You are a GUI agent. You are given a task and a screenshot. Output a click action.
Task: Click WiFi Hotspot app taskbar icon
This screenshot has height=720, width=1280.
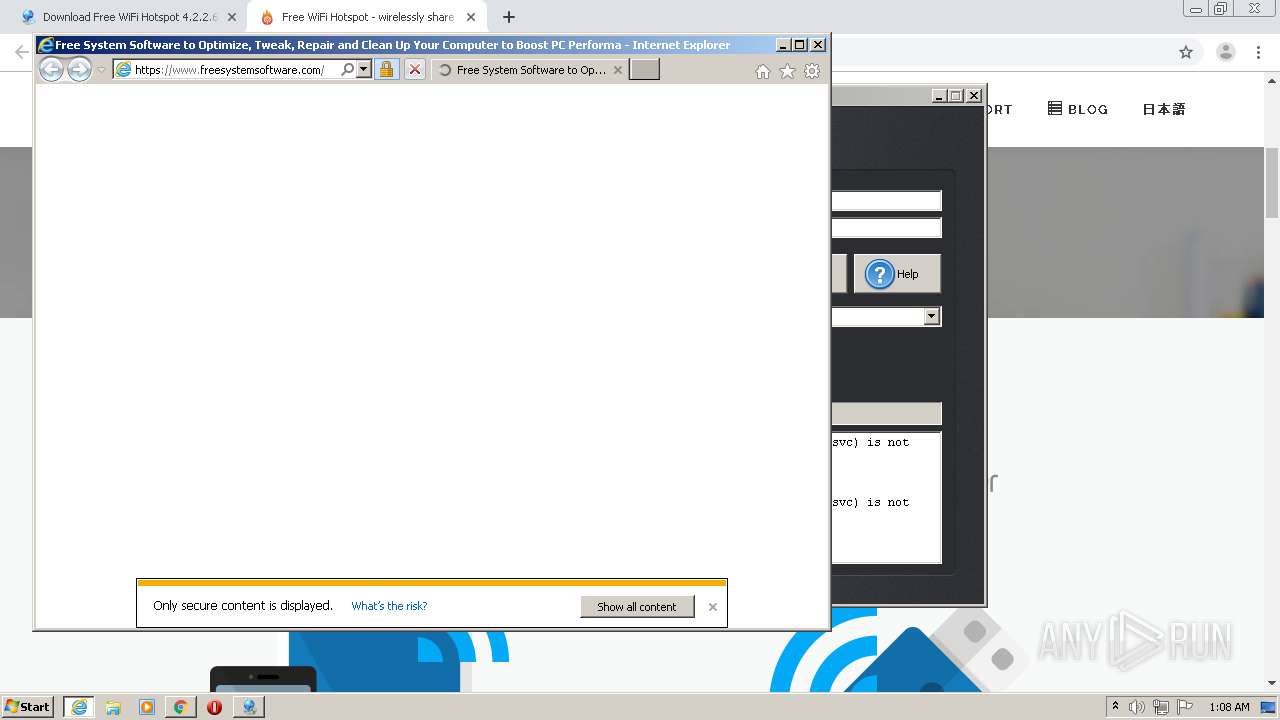click(249, 707)
